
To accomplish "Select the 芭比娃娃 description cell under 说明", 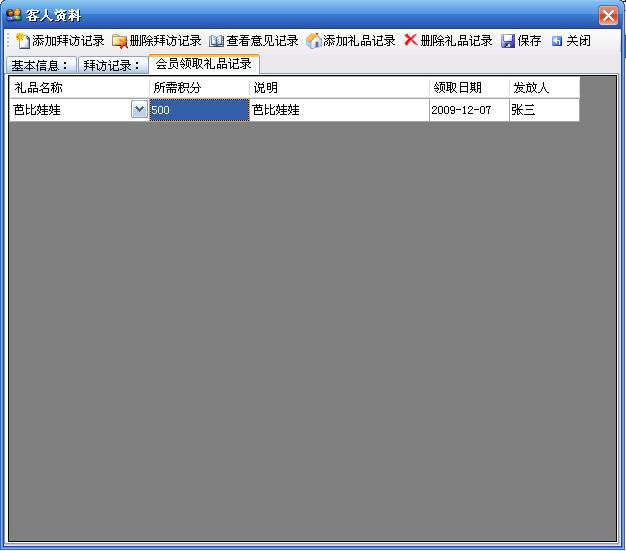I will tap(339, 110).
